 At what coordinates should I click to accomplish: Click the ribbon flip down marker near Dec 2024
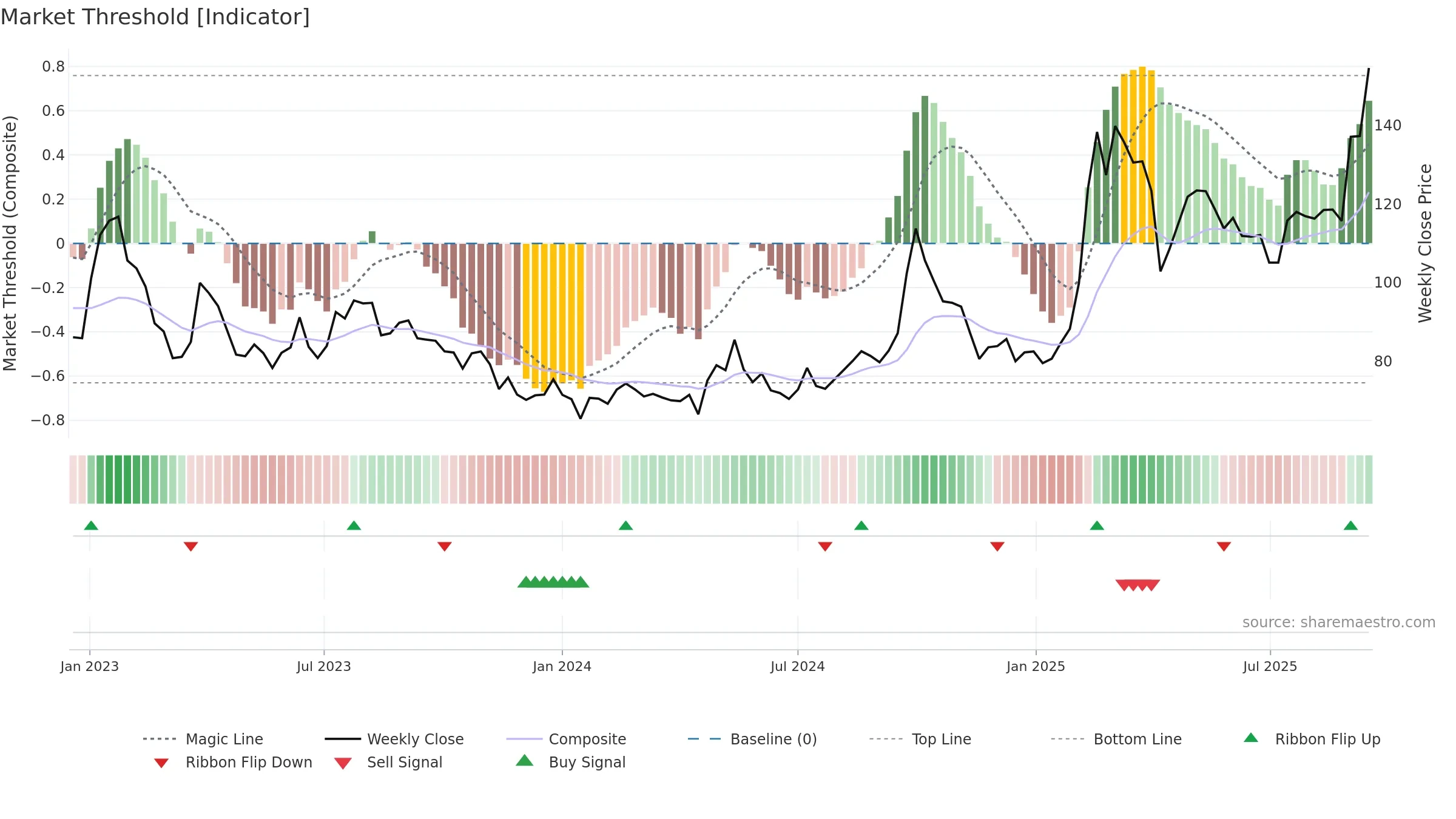997,547
